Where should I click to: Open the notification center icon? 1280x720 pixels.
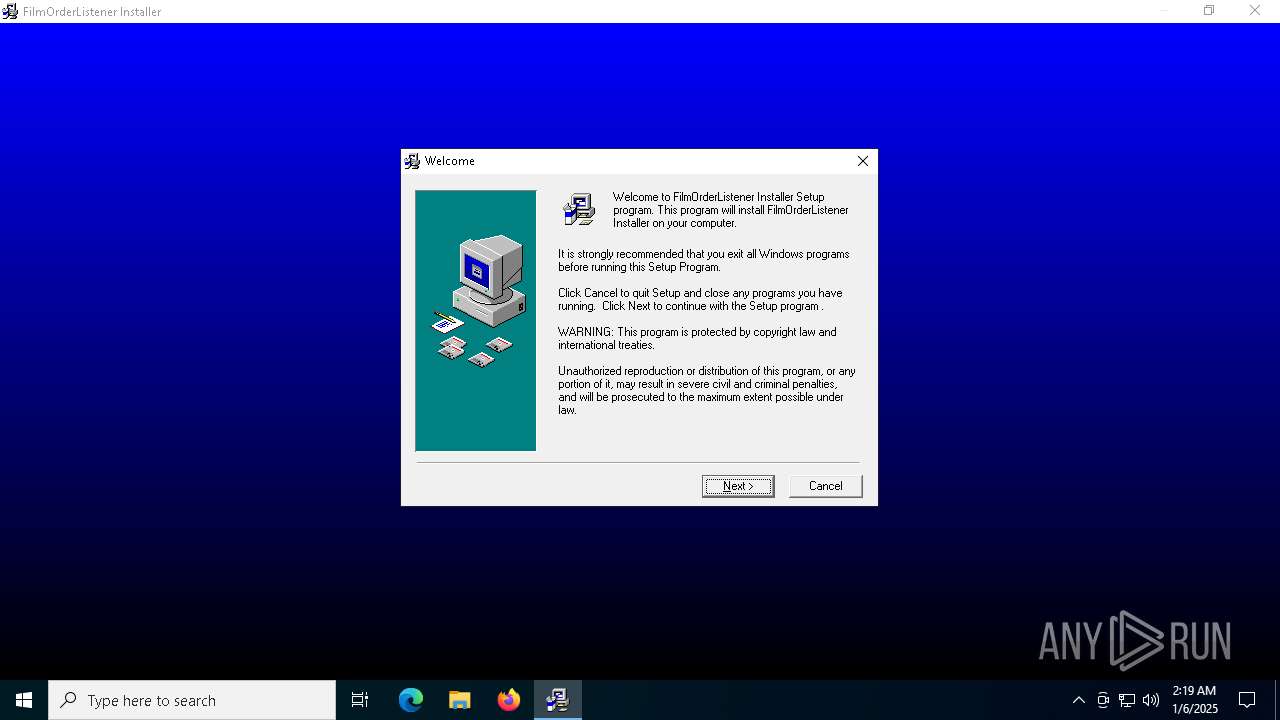tap(1247, 700)
